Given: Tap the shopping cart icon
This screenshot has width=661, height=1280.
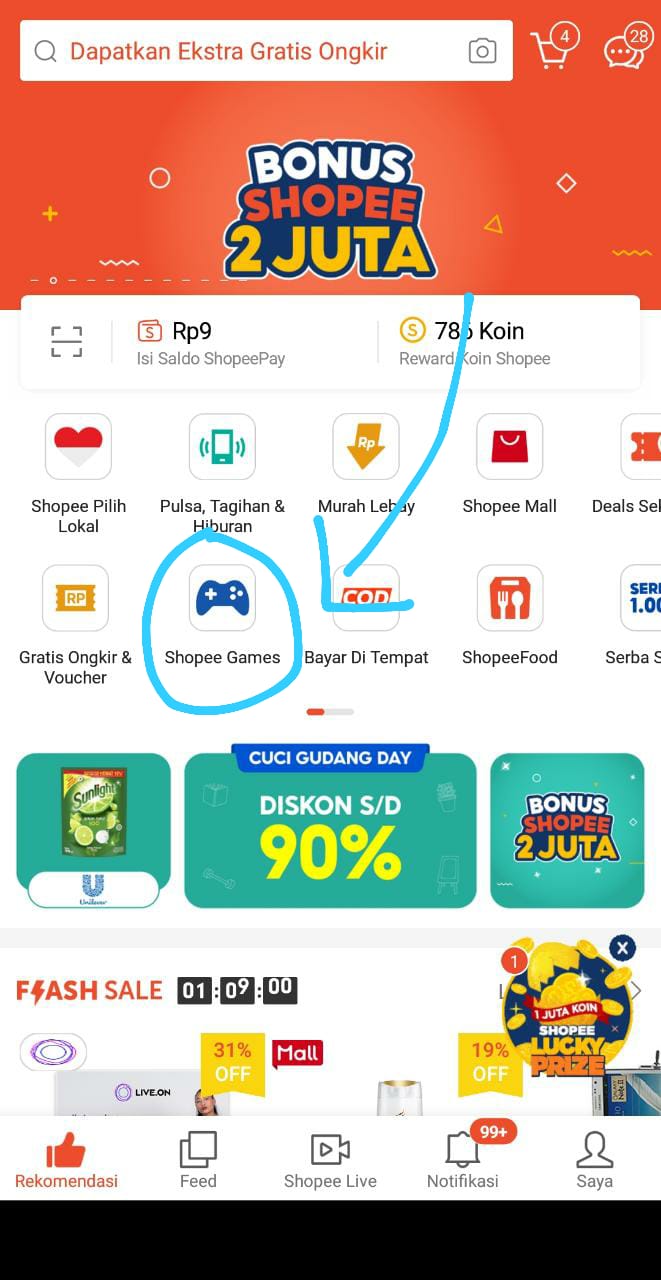Looking at the screenshot, I should tap(551, 48).
